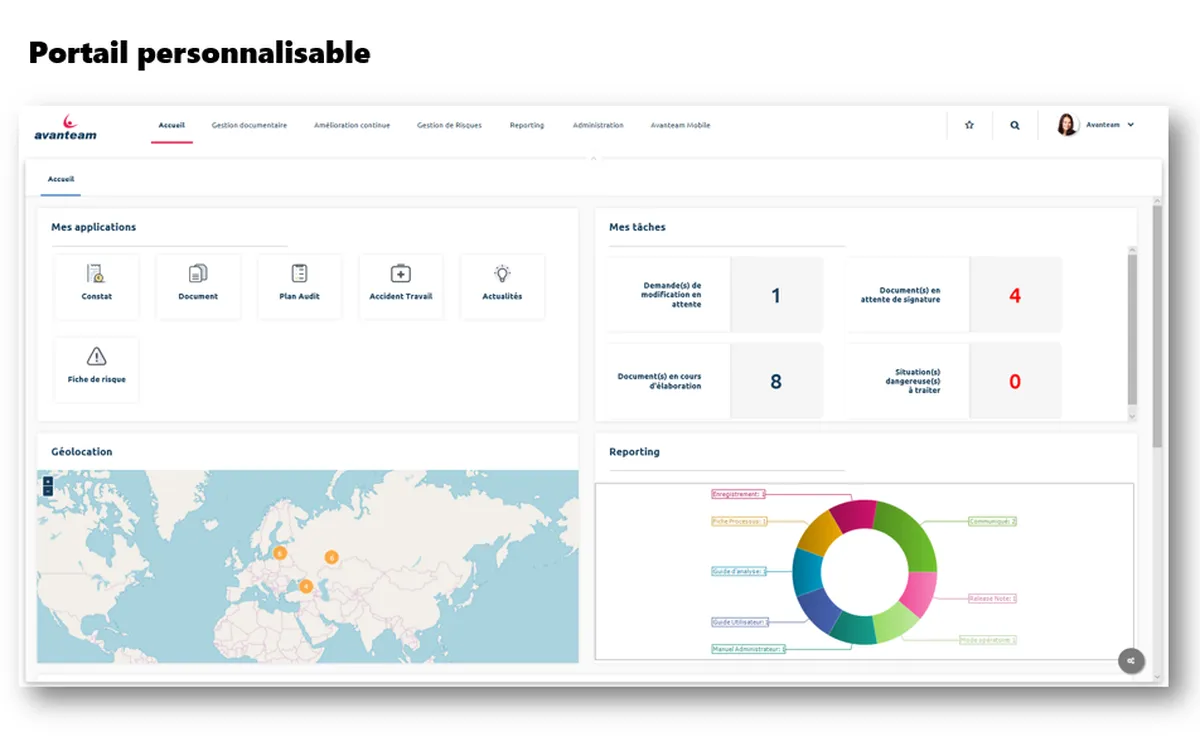The height and width of the screenshot is (751, 1200).
Task: Click the Mes tâches scrollbar down arrow
Action: [x=1132, y=415]
